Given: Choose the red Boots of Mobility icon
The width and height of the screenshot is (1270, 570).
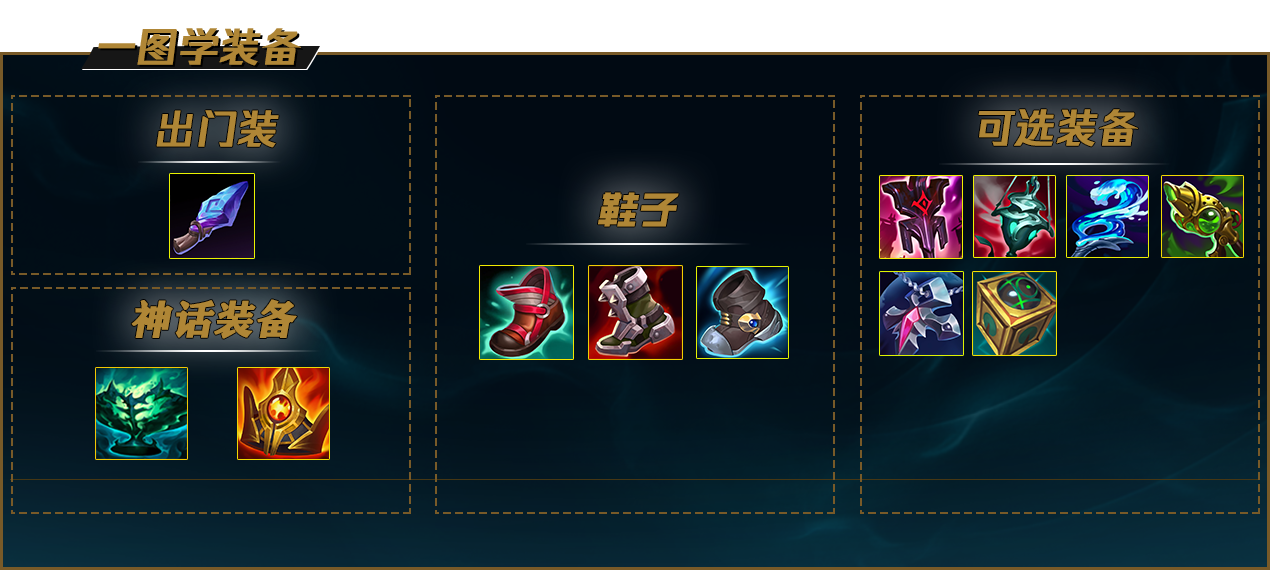Looking at the screenshot, I should [526, 312].
